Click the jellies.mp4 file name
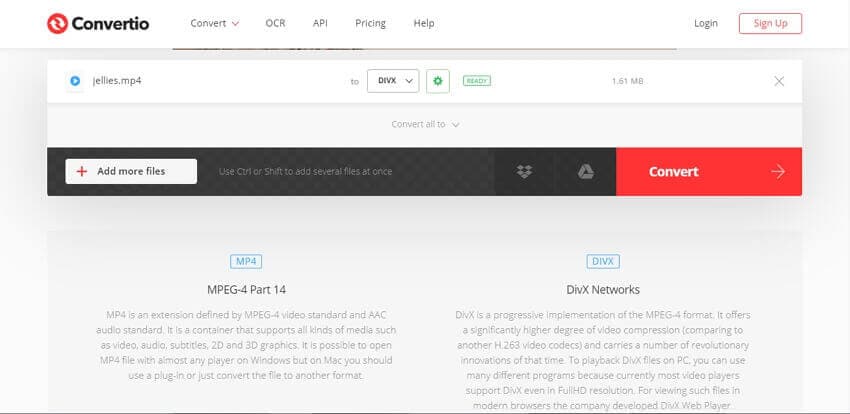Screen dimensions: 850x414 (x=117, y=81)
